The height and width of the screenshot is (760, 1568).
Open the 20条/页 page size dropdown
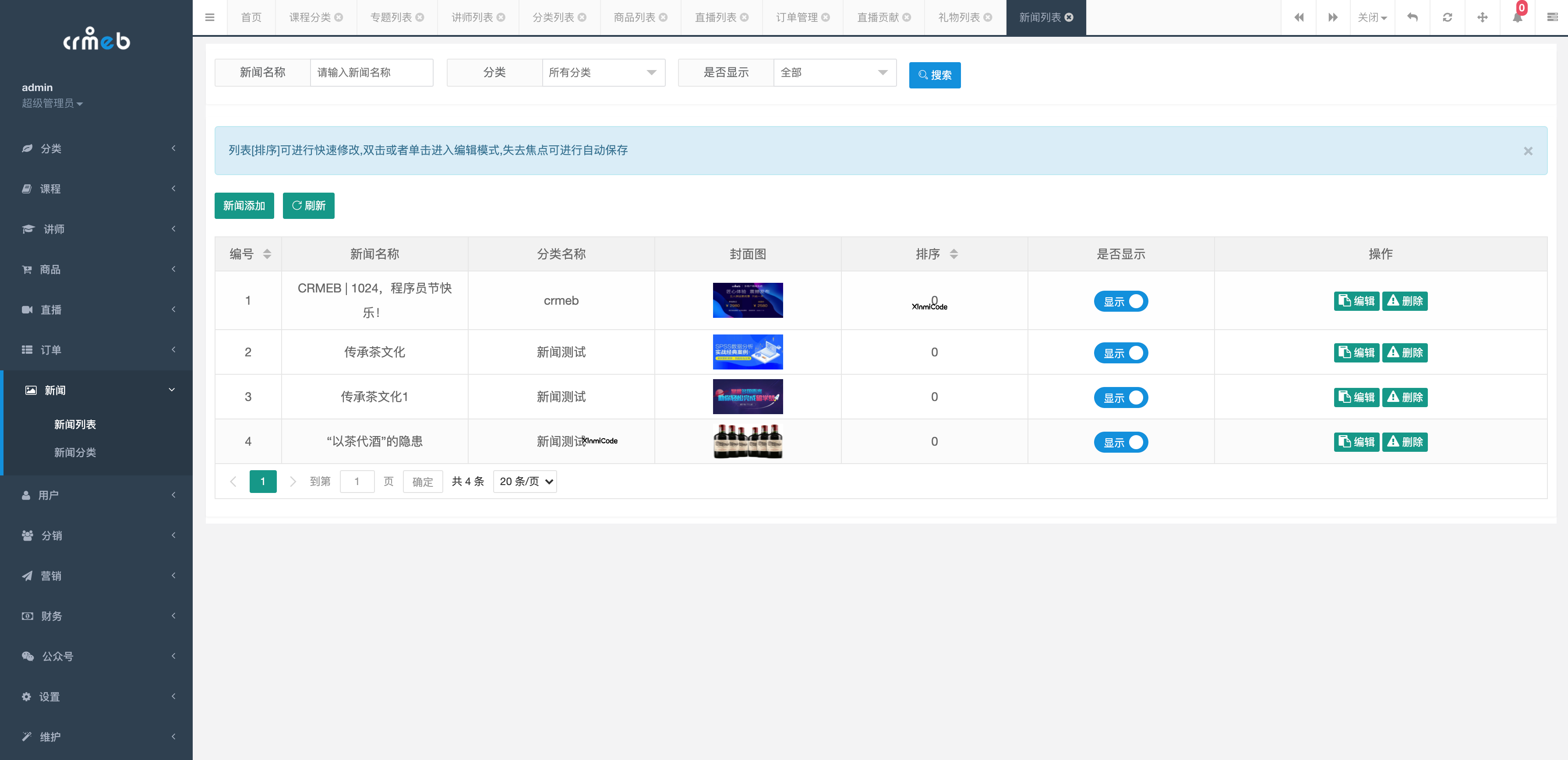(524, 481)
